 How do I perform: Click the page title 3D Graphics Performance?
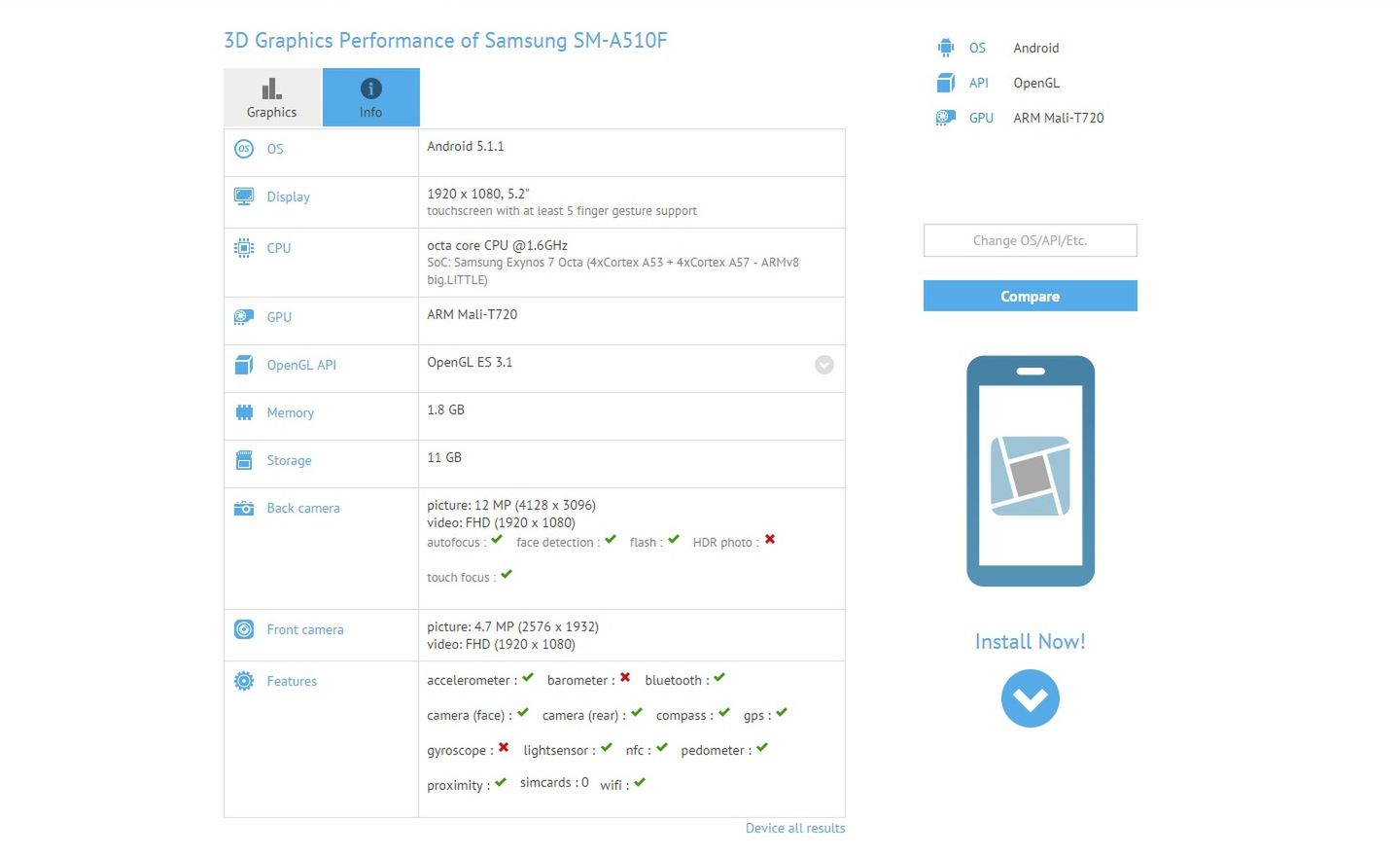point(445,40)
